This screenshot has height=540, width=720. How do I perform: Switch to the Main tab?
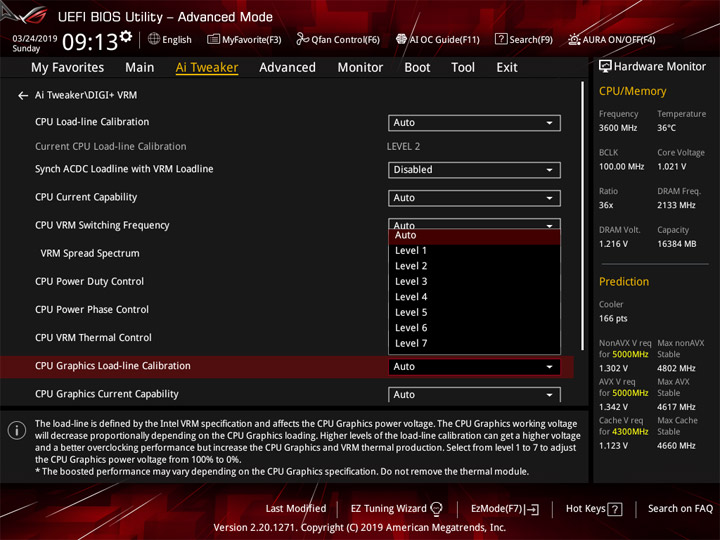[140, 68]
